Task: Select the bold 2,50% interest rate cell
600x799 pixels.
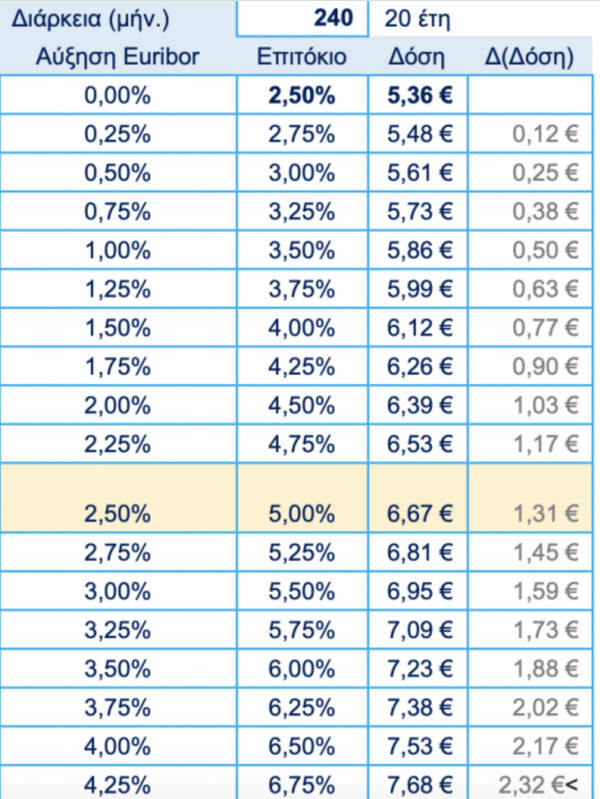Action: [301, 96]
